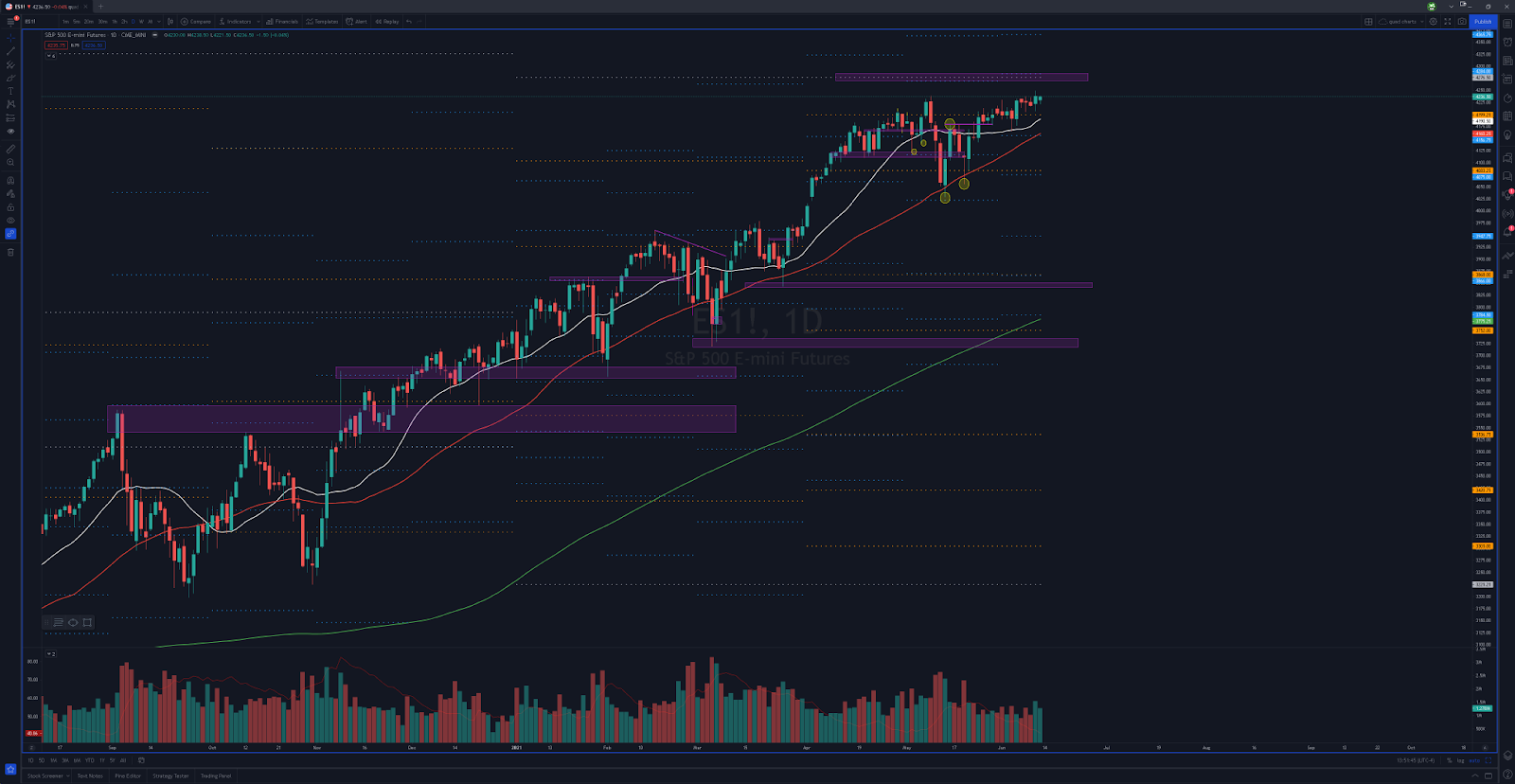Take a chart snapshot with camera icon
Image resolution: width=1515 pixels, height=784 pixels.
(1462, 21)
